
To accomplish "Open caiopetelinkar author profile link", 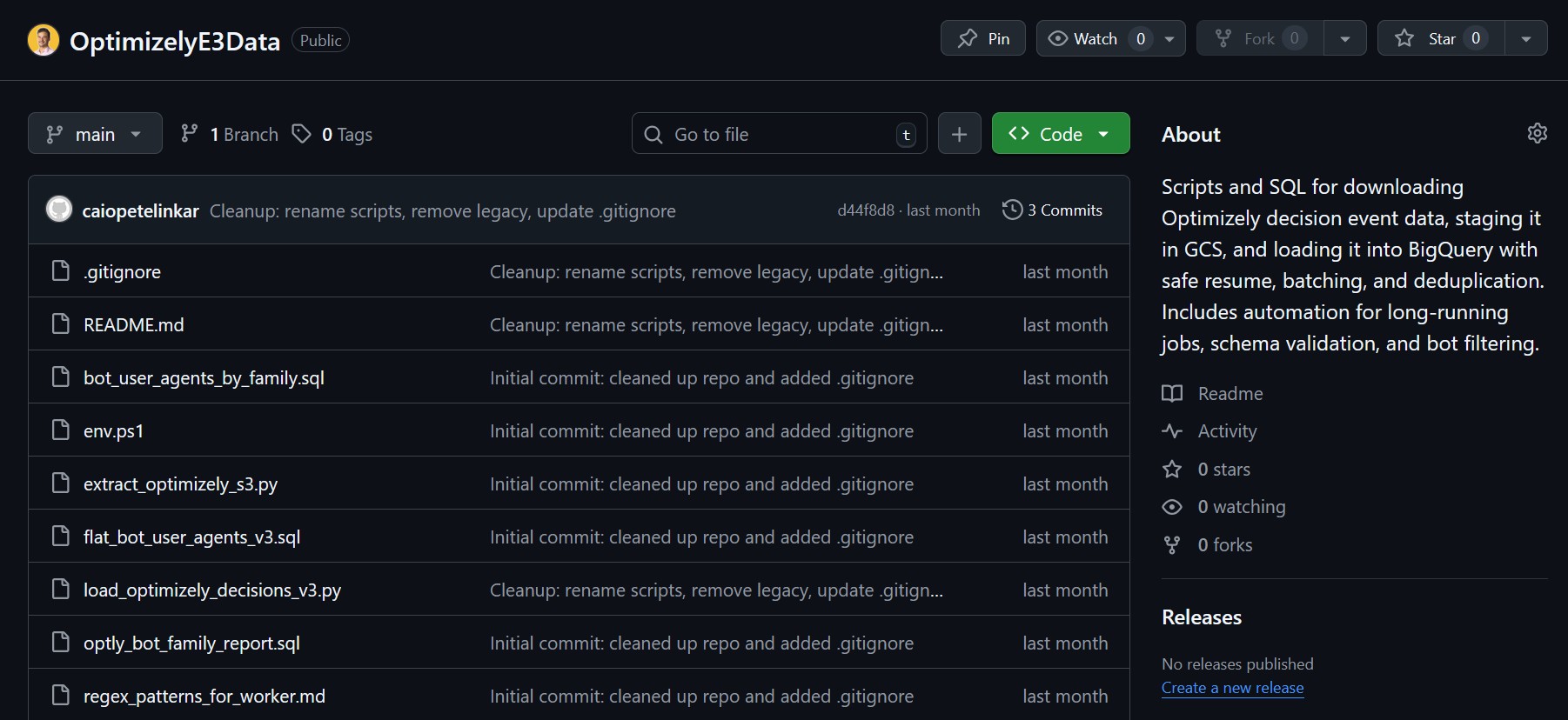I will click(140, 211).
